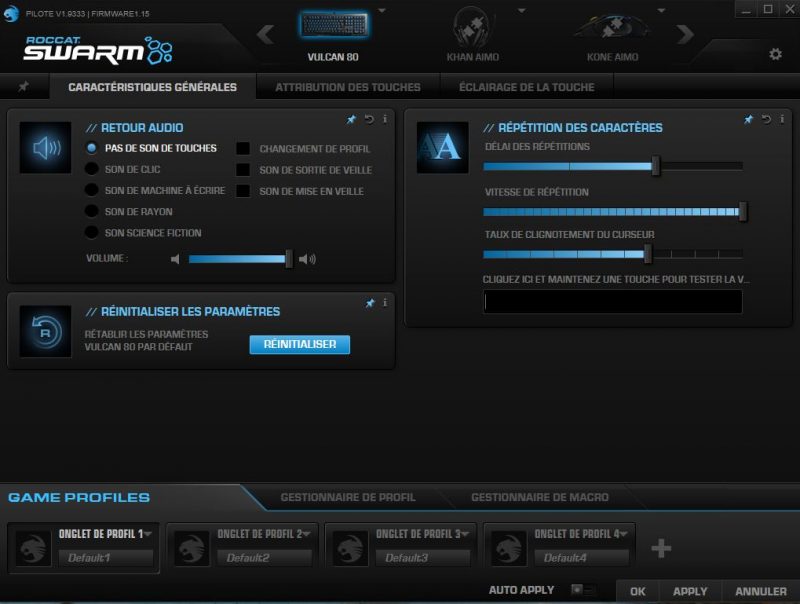Enable the Changement de Profil checkbox

coord(243,148)
